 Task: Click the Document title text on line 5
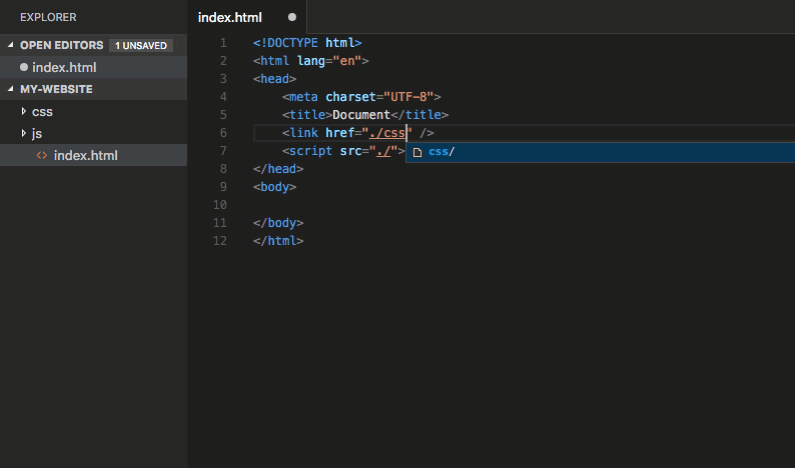(361, 115)
